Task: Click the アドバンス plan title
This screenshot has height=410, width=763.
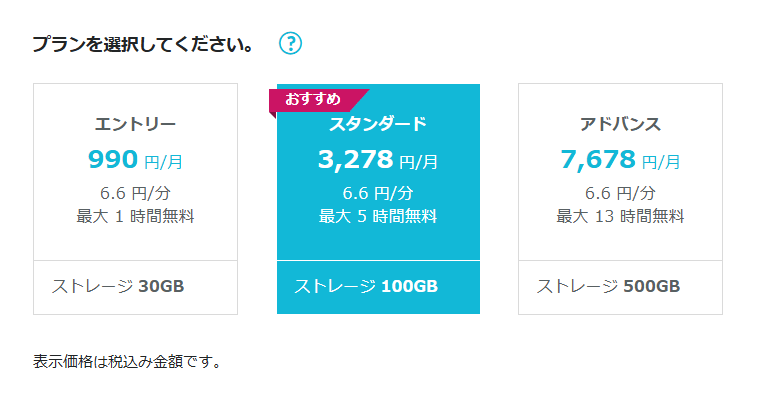Action: [x=620, y=125]
